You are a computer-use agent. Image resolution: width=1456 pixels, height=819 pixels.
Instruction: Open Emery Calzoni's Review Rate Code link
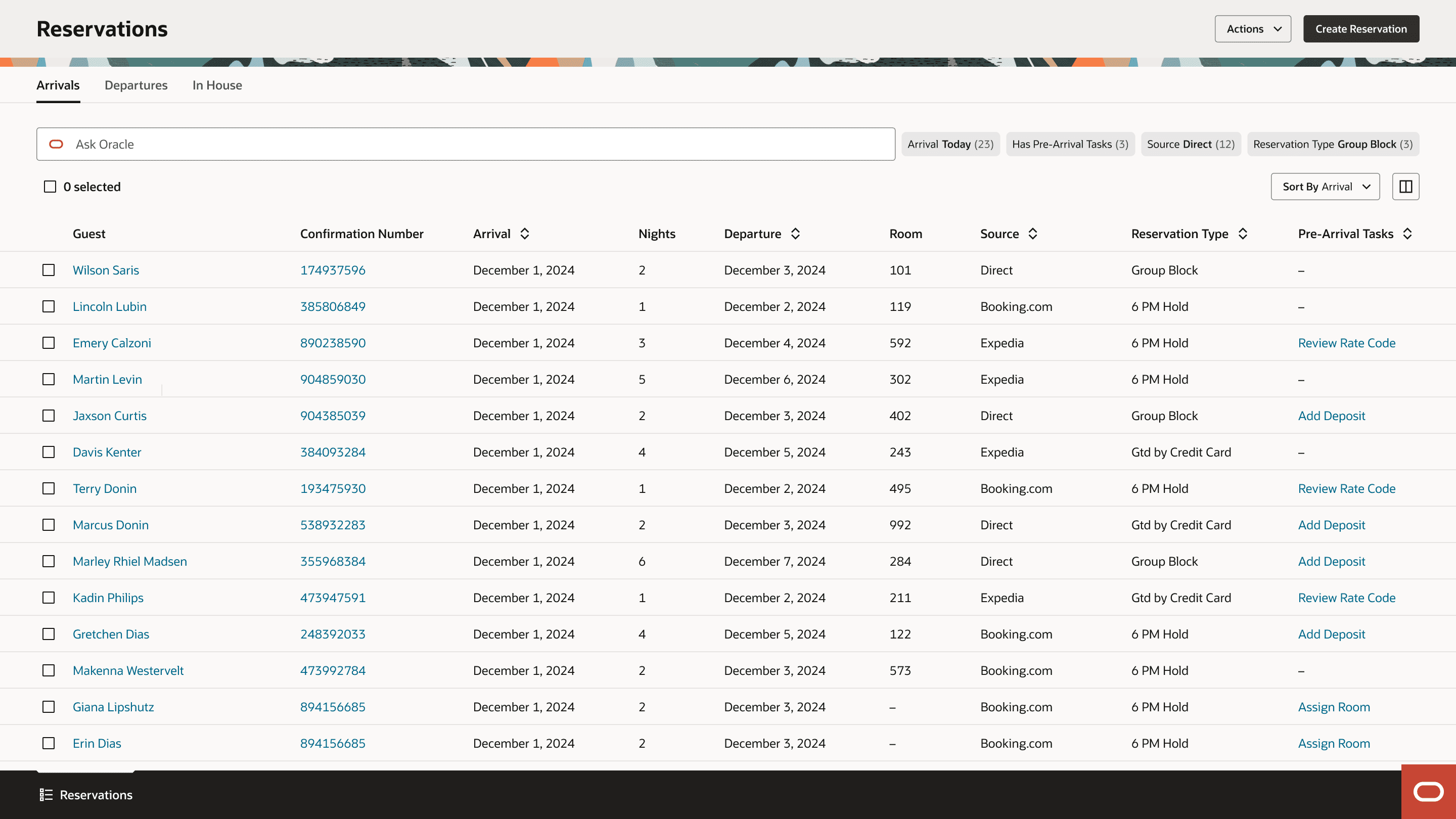click(x=1346, y=343)
